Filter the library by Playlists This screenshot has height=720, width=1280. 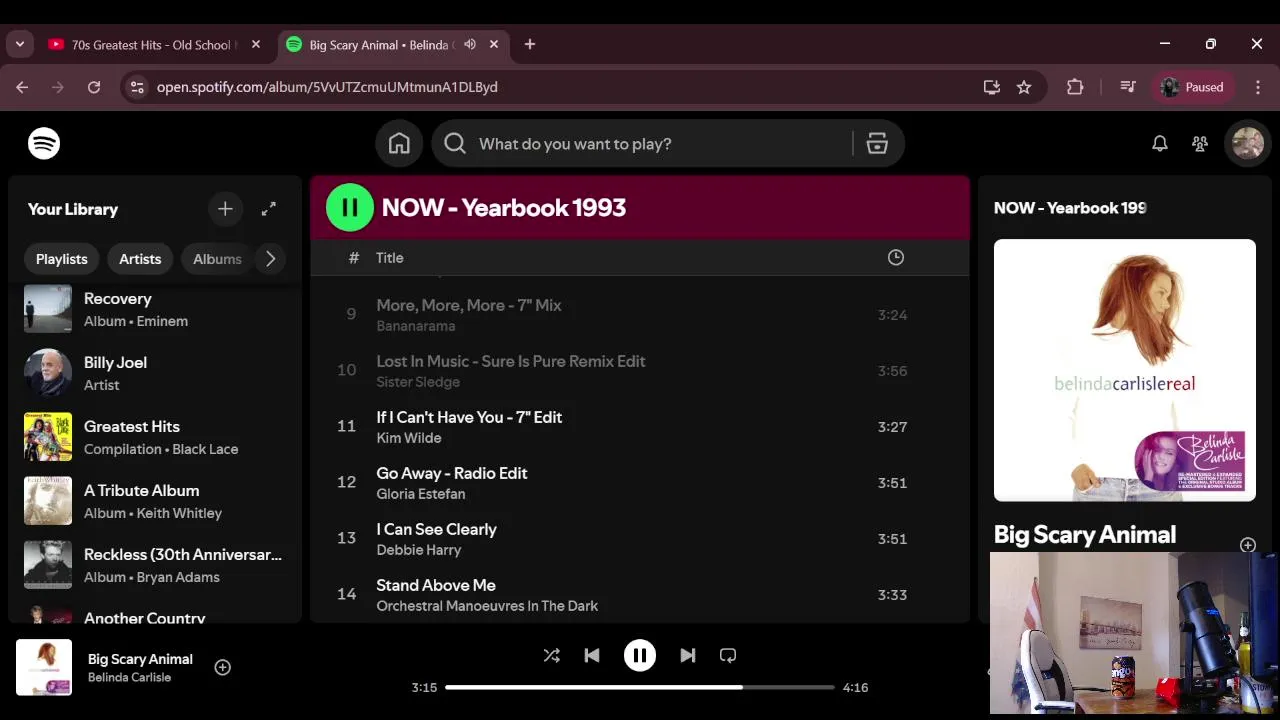click(62, 259)
